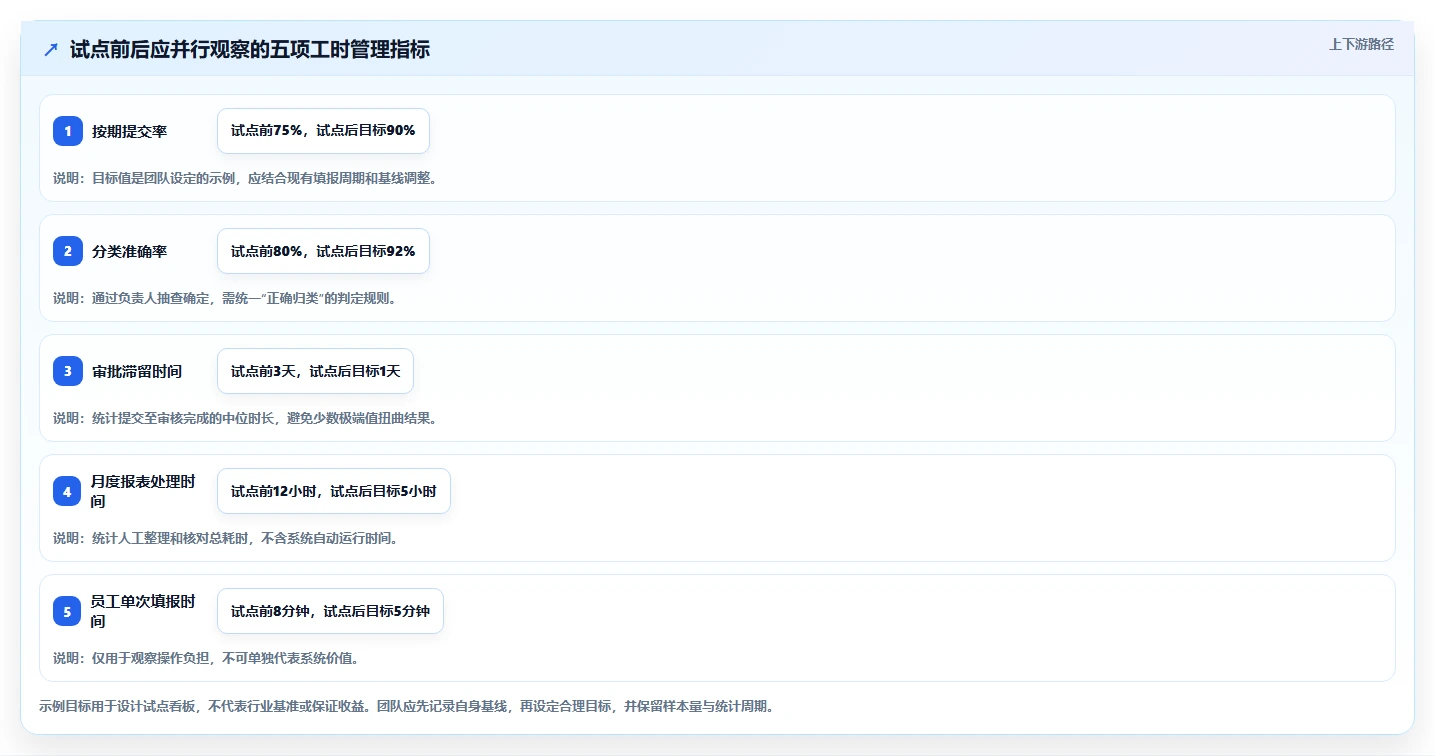Click the note 统计提交至审核完成的中位时长
The height and width of the screenshot is (756, 1435).
coord(245,418)
